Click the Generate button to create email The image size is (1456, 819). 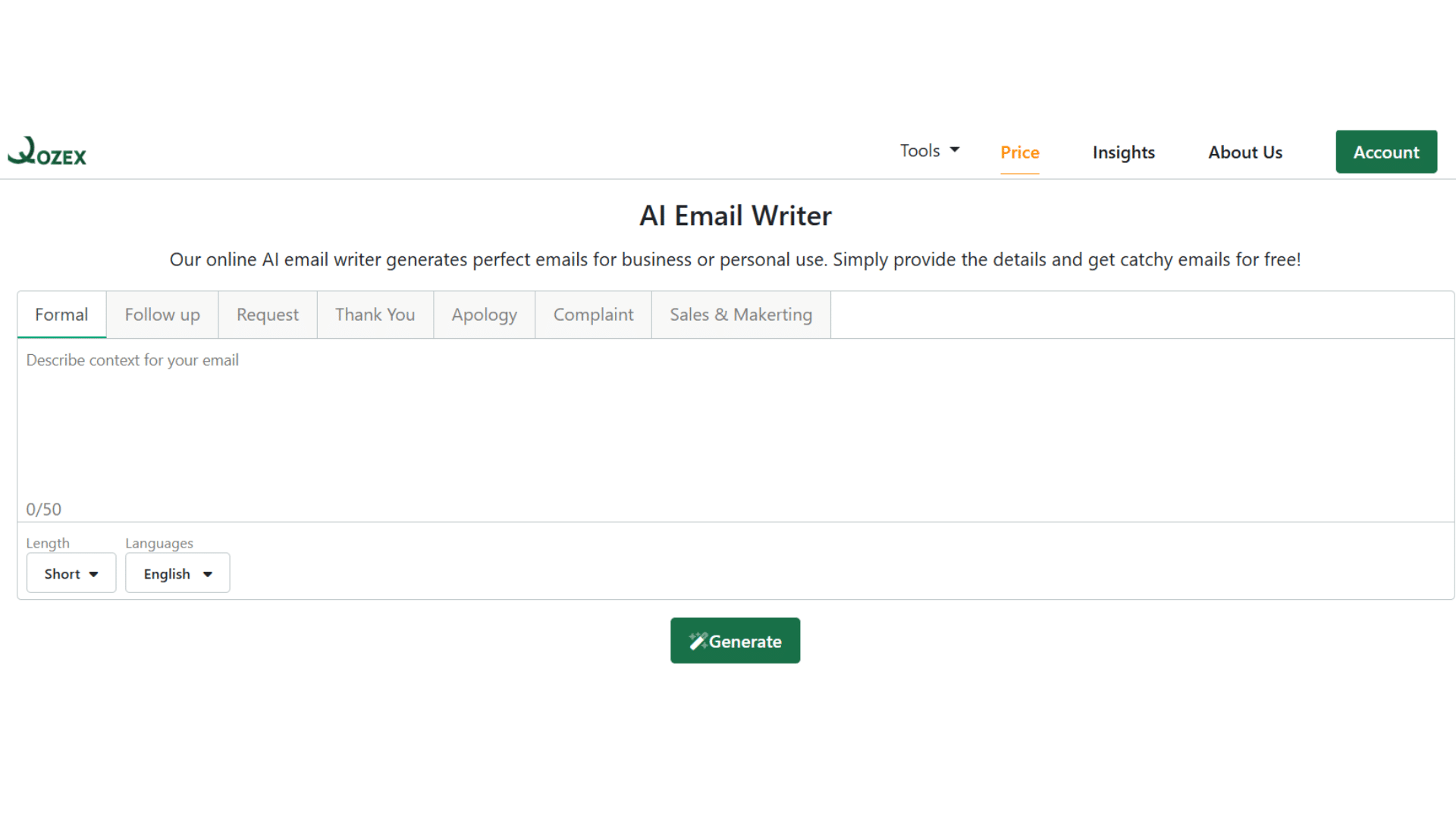[735, 640]
